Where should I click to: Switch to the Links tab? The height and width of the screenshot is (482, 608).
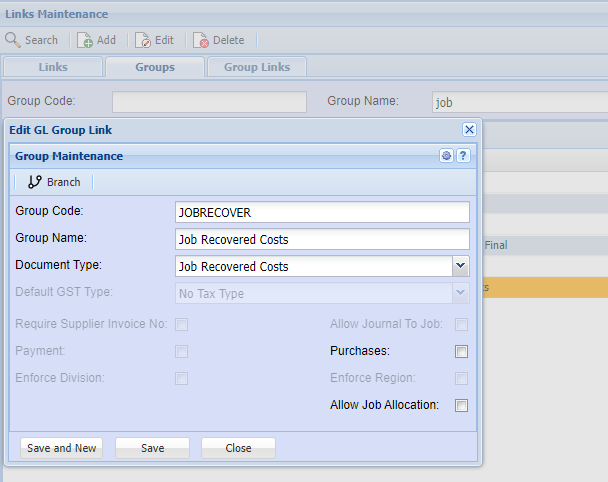pyautogui.click(x=53, y=67)
